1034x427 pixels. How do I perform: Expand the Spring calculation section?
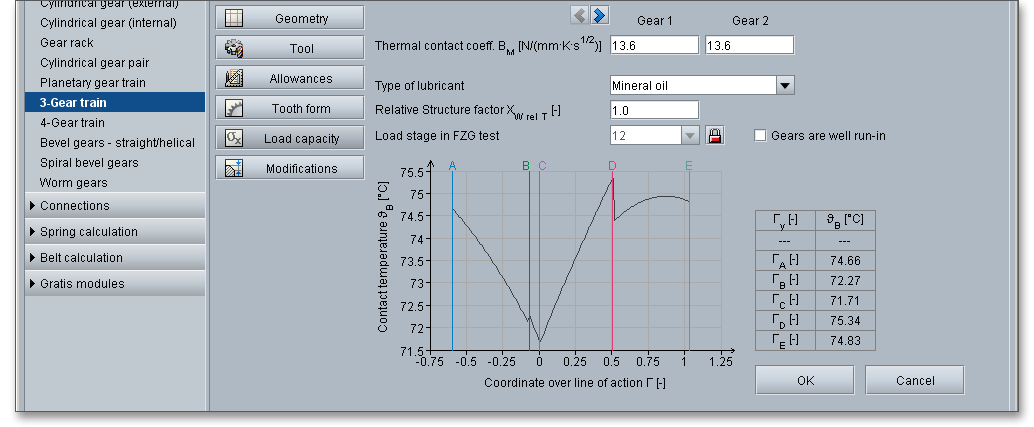pos(88,232)
